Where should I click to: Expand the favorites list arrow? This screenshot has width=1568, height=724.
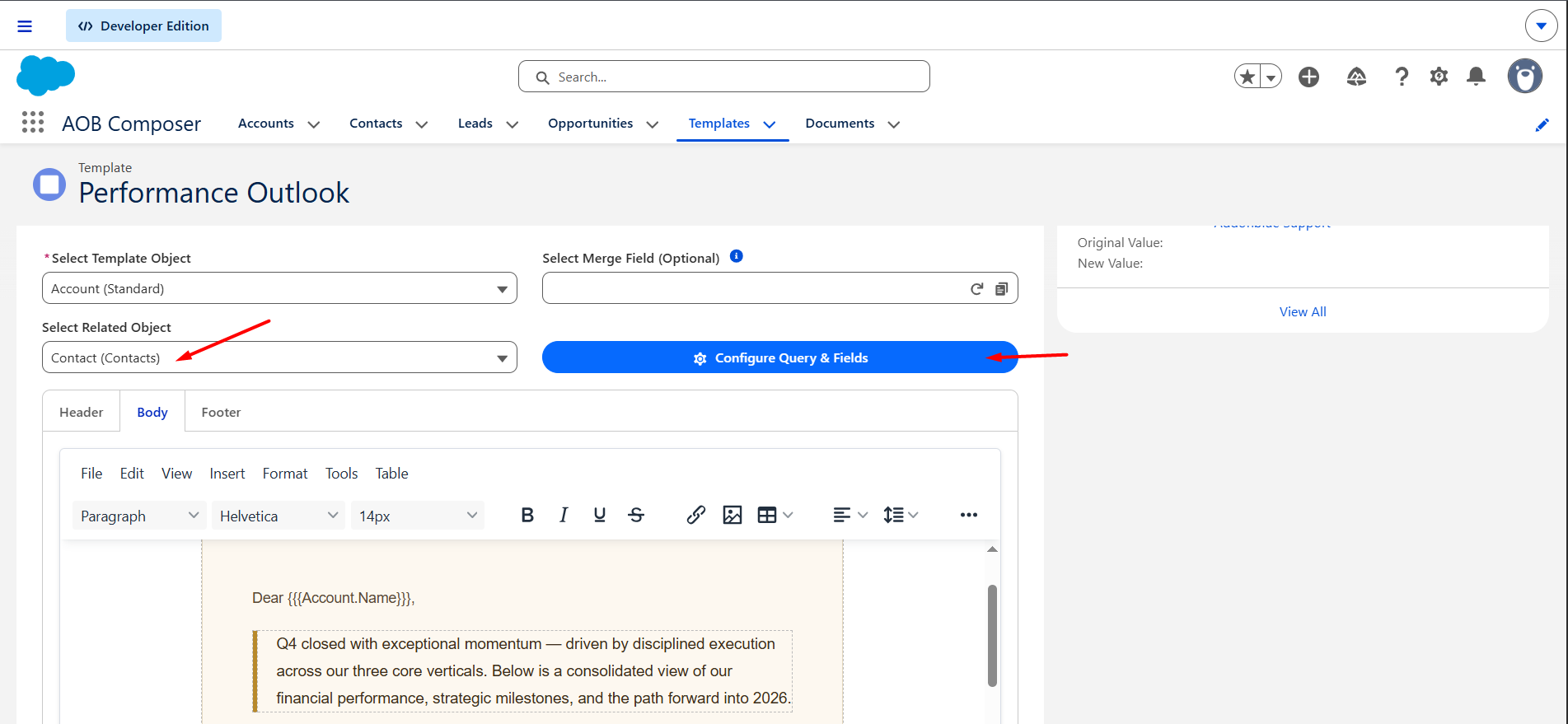(1271, 77)
